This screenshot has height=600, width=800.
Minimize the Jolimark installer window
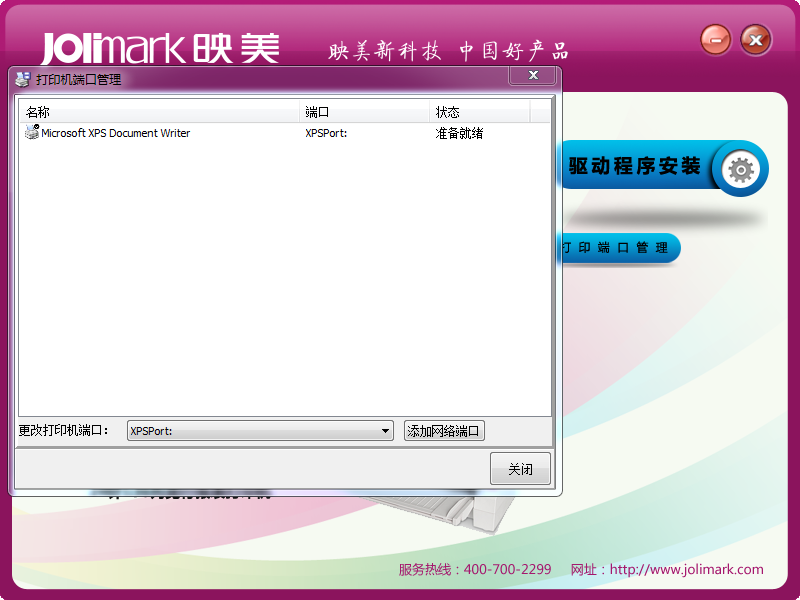tap(715, 40)
